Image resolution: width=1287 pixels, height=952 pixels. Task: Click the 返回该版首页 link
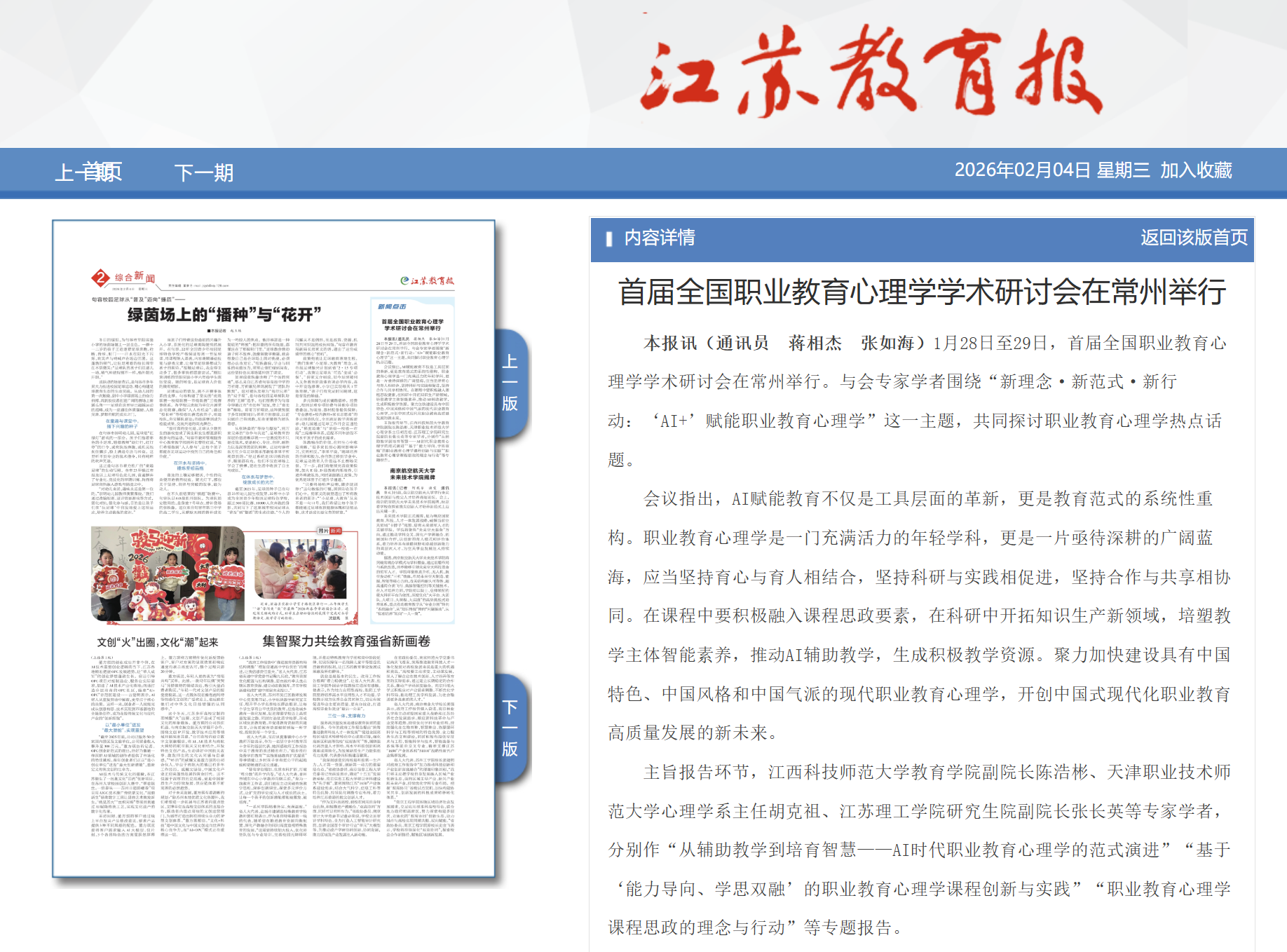[x=1194, y=238]
